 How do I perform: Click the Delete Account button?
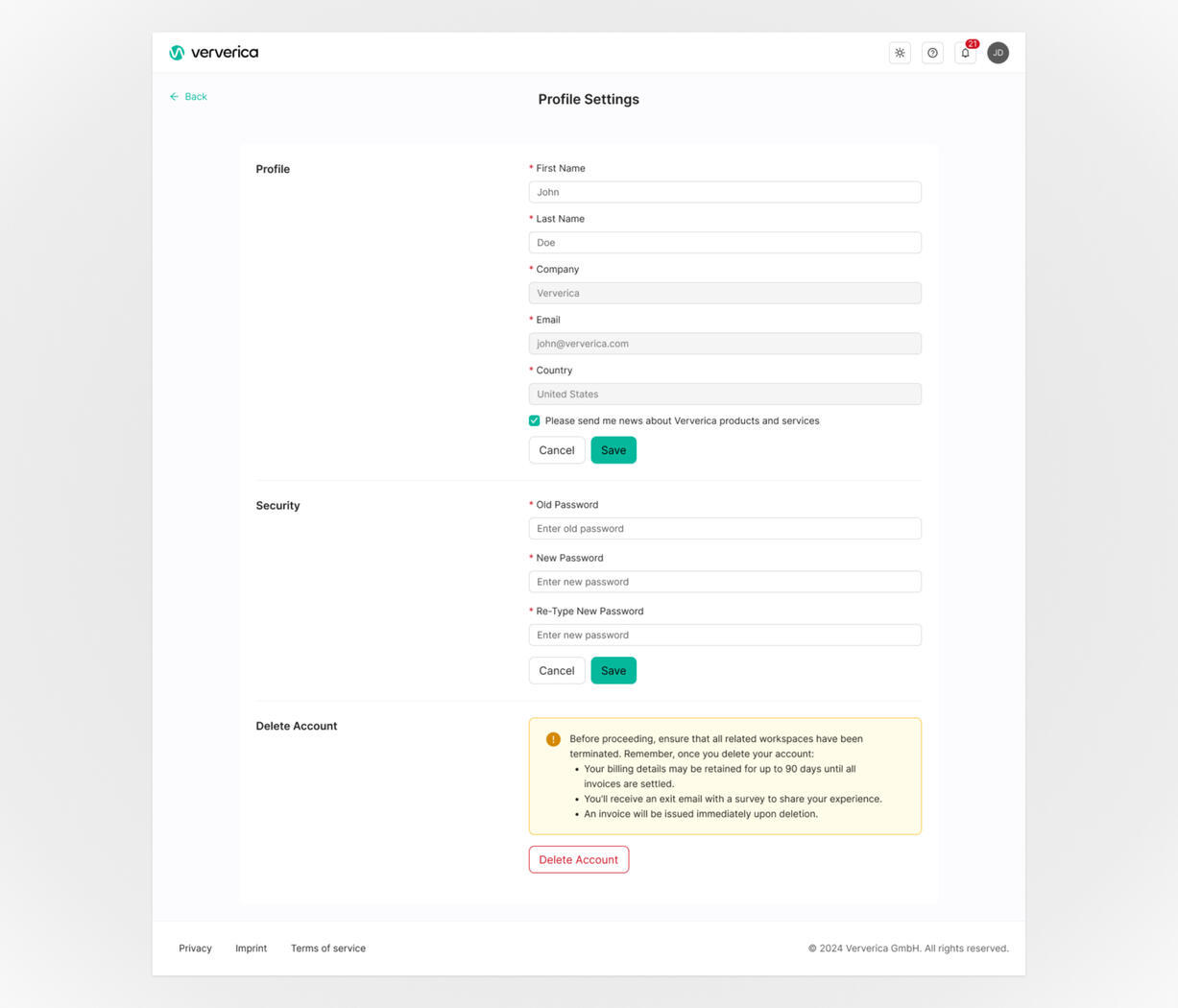click(578, 859)
